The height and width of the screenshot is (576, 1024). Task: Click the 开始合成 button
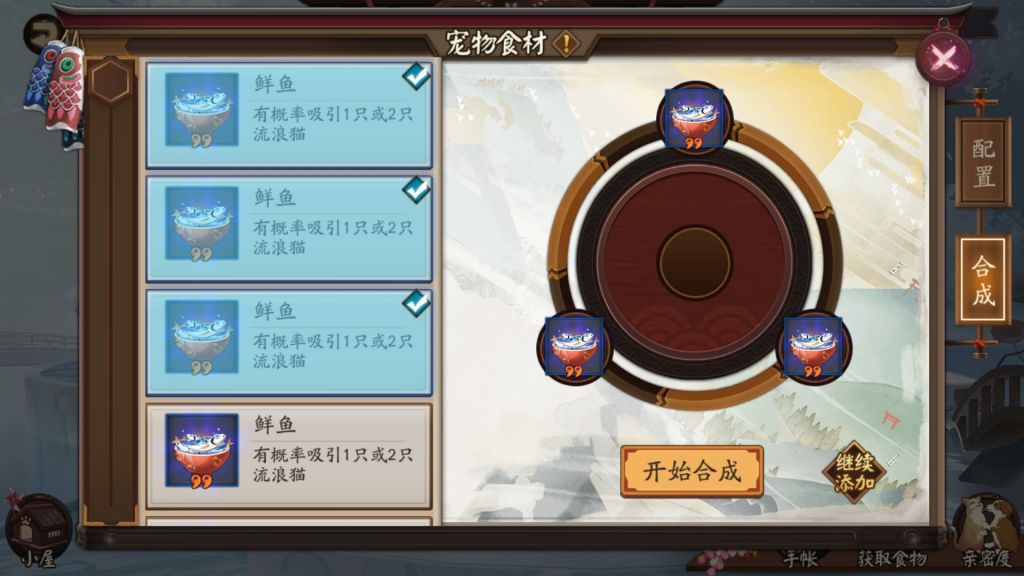click(x=692, y=471)
